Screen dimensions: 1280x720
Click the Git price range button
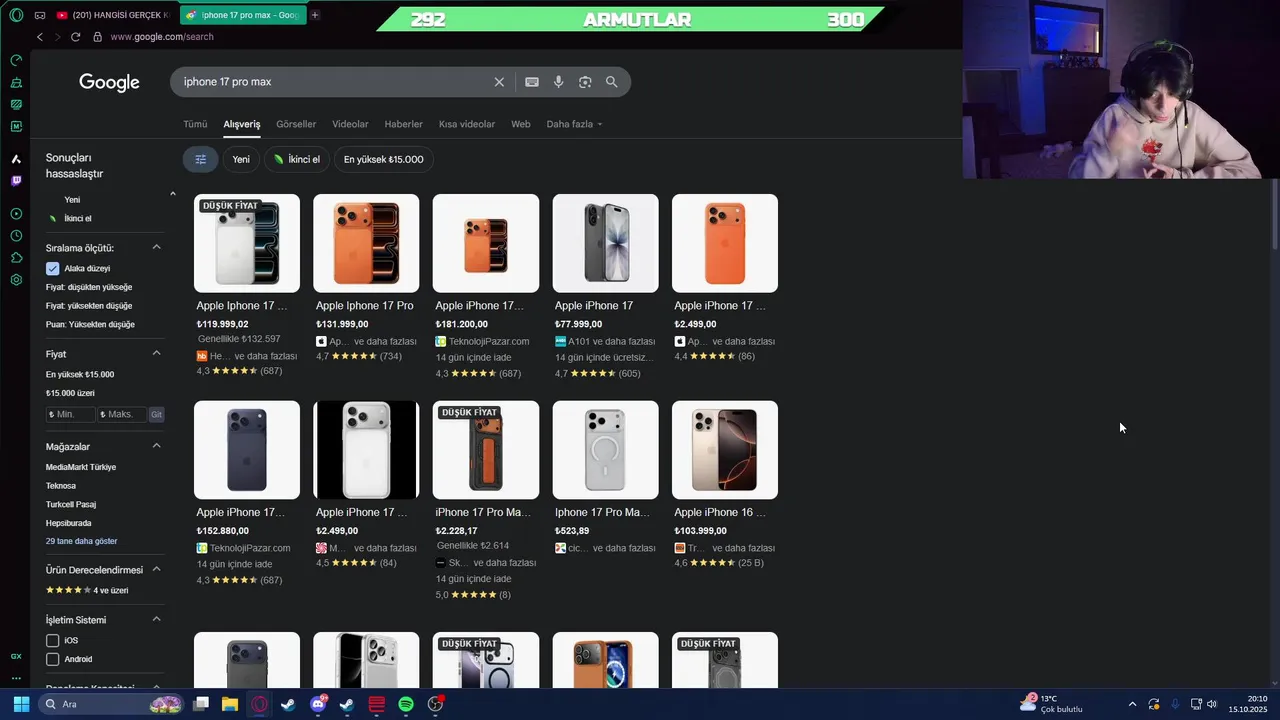click(x=156, y=414)
